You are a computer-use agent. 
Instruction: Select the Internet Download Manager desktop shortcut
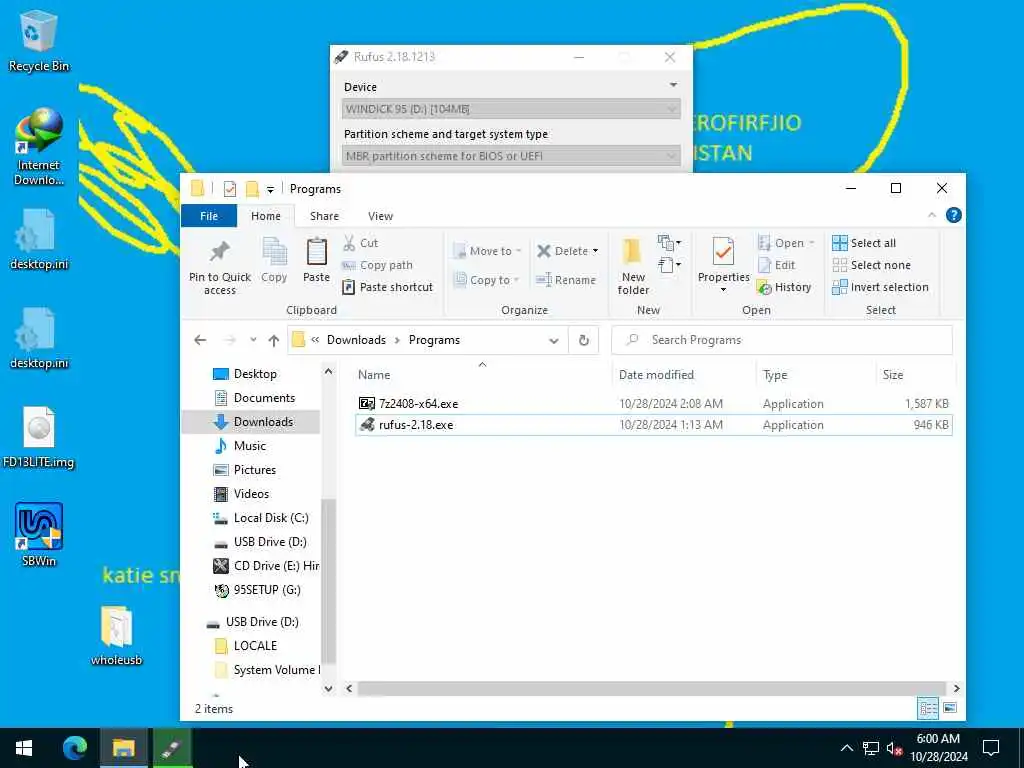pos(38,146)
